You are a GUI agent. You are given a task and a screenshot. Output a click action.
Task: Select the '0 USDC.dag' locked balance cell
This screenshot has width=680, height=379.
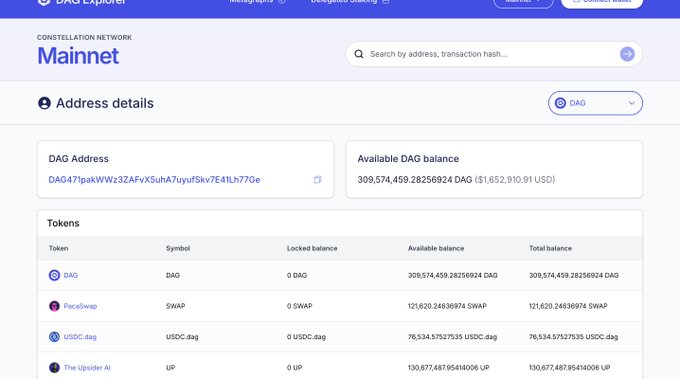point(306,337)
